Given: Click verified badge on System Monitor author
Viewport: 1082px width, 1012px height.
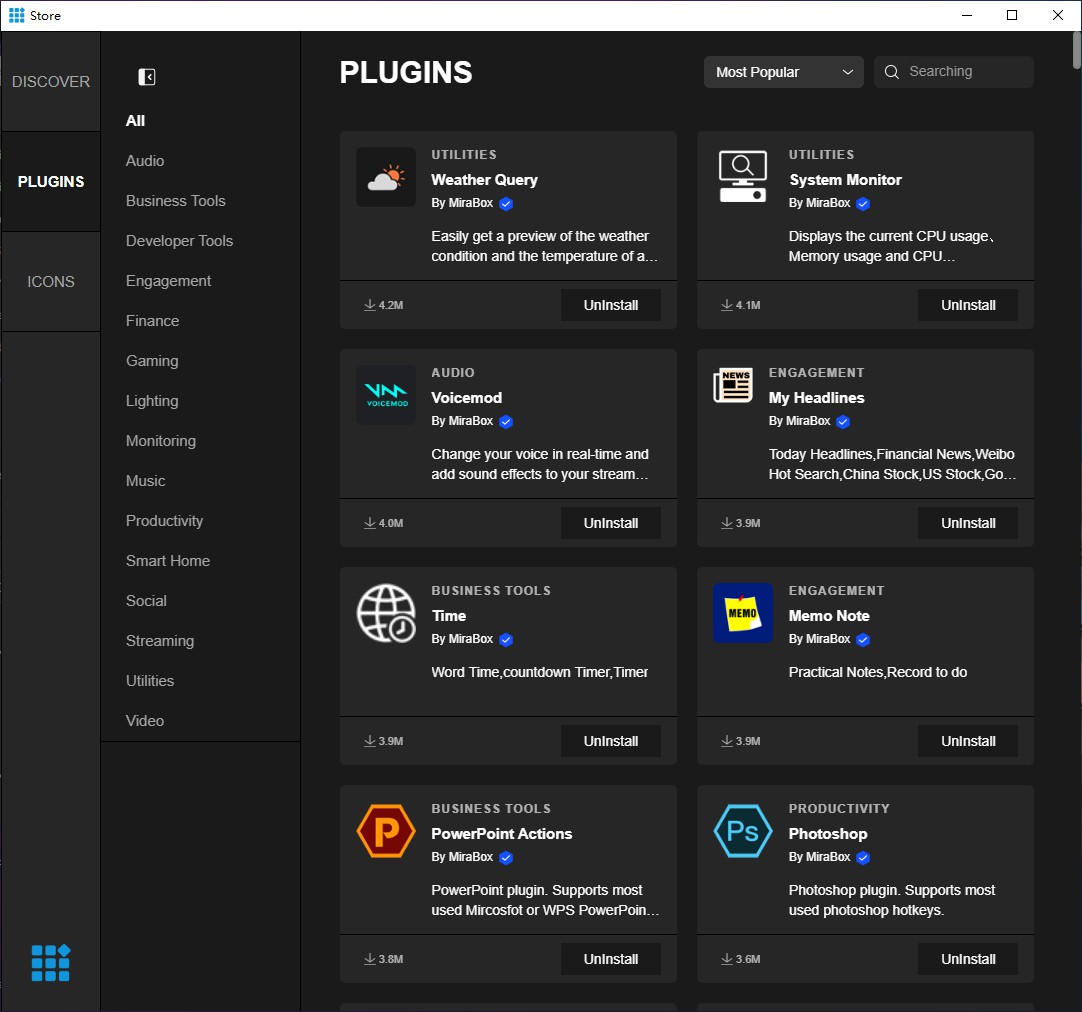Looking at the screenshot, I should pos(863,204).
